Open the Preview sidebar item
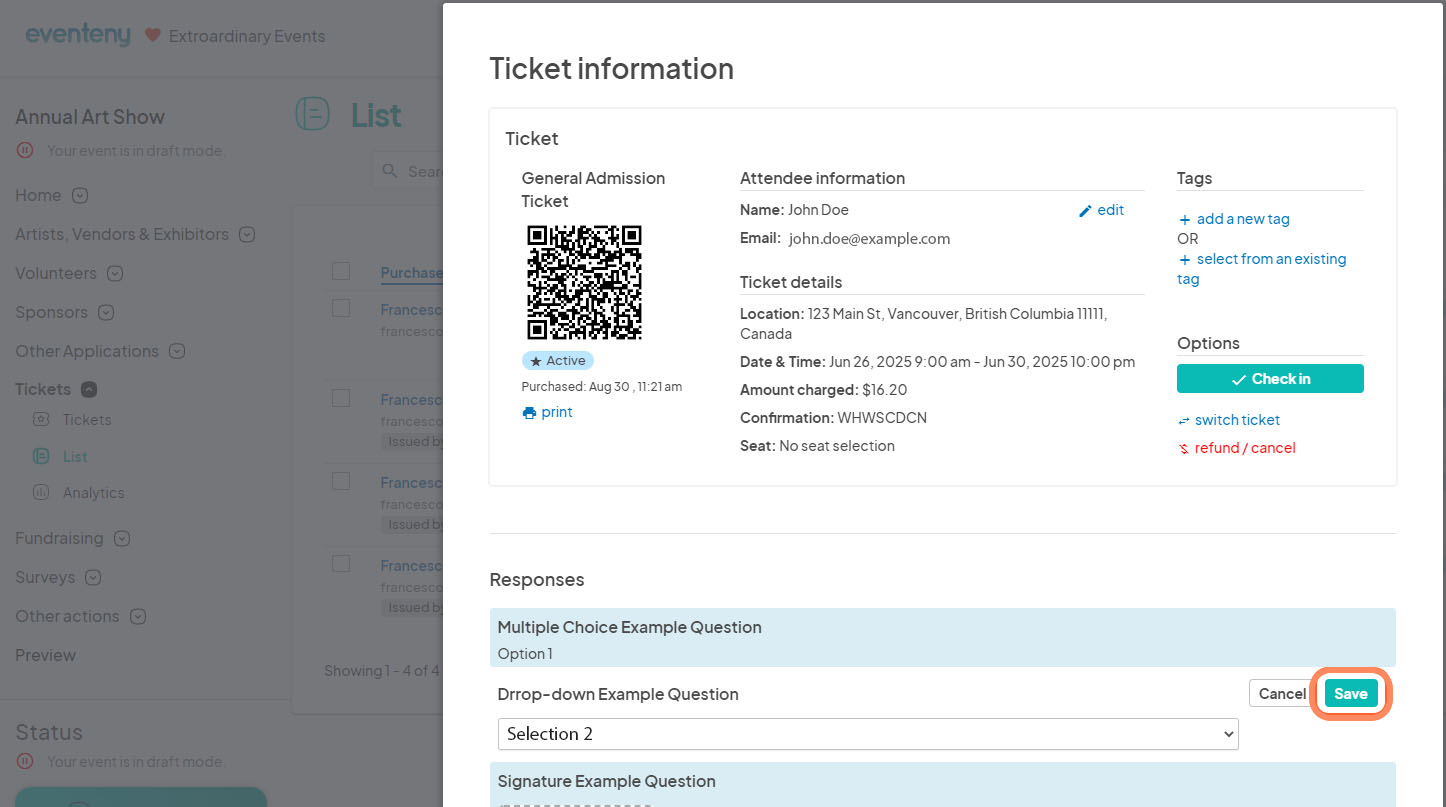The image size is (1446, 807). coord(45,656)
